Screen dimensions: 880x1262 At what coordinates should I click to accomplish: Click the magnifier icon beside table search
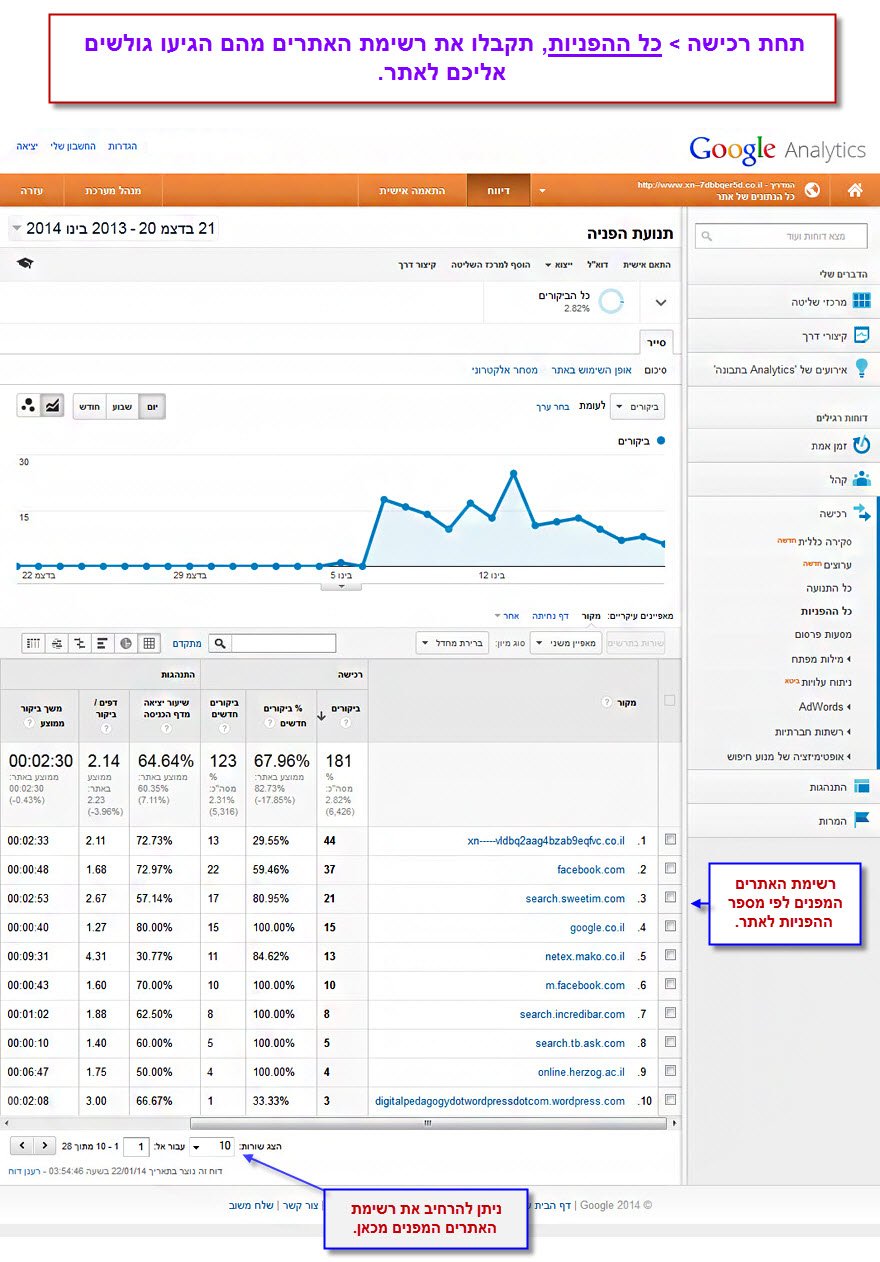click(x=219, y=643)
